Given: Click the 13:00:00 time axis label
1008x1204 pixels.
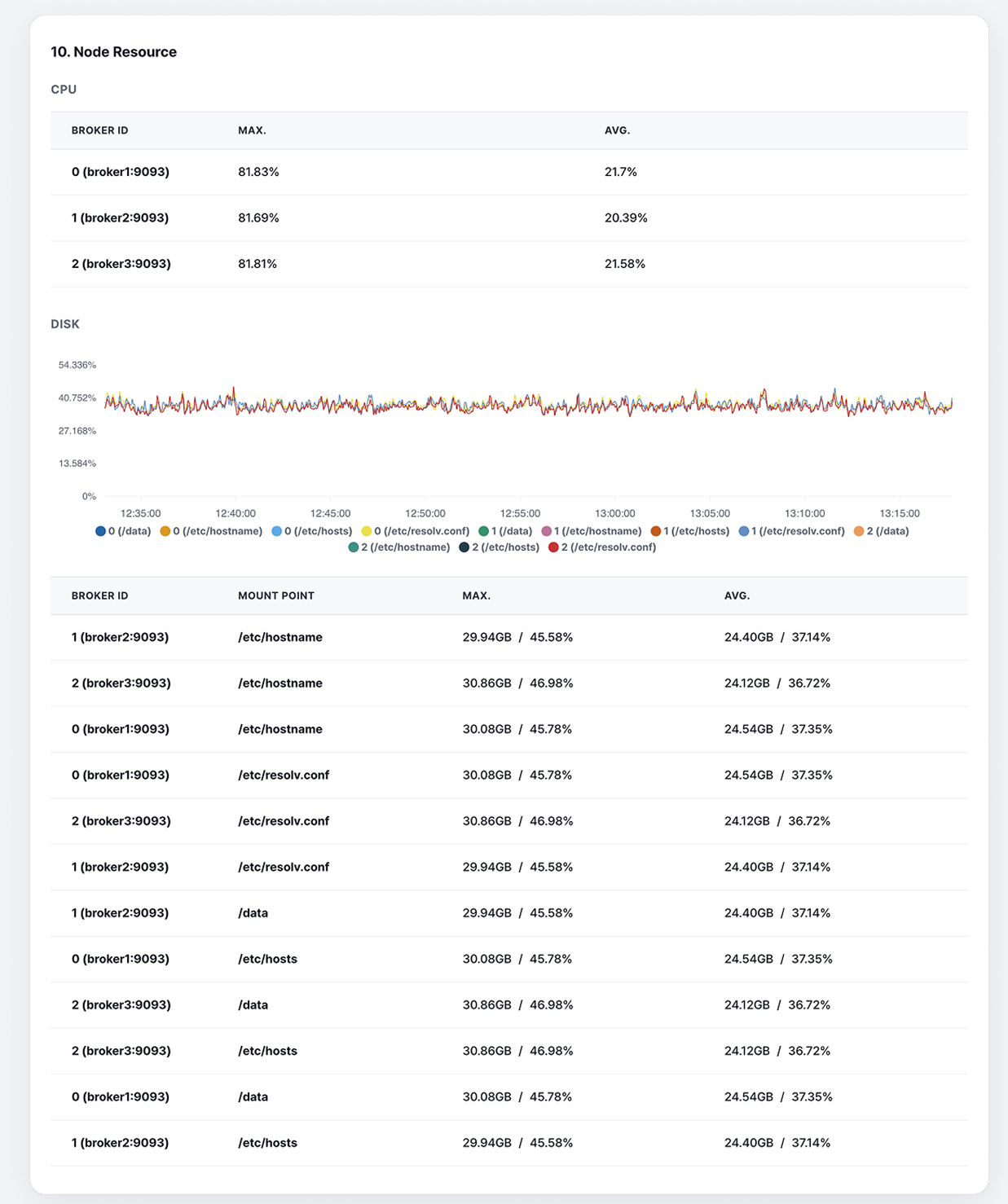Looking at the screenshot, I should coord(614,513).
